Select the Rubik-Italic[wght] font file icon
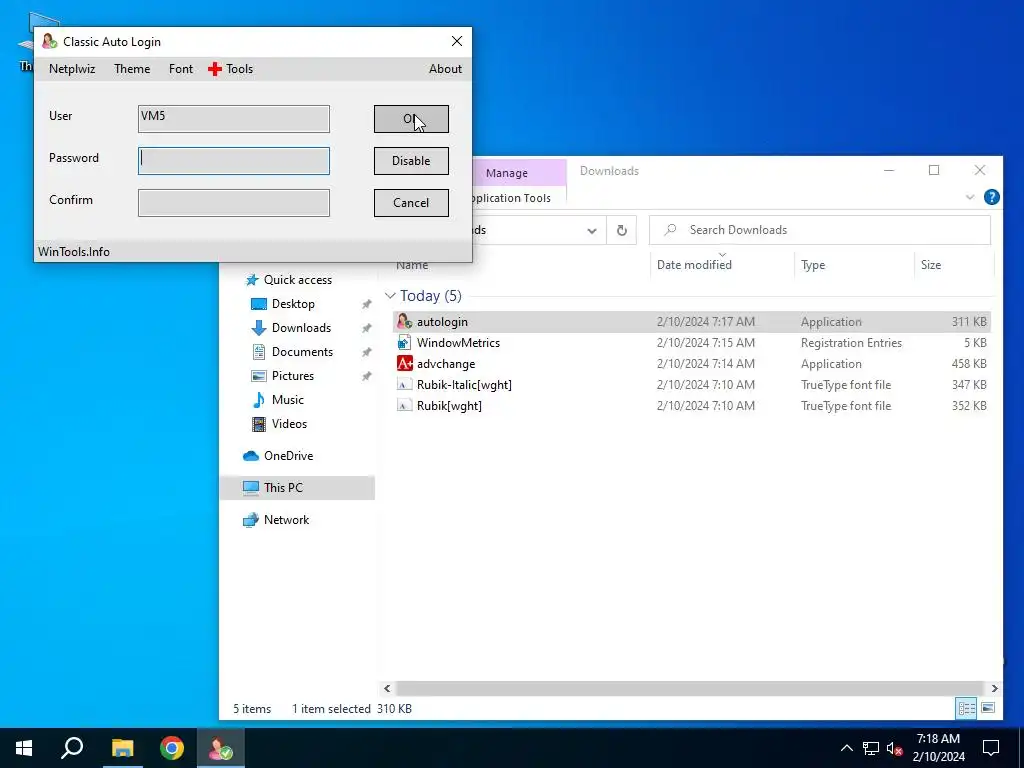1024x768 pixels. 404,385
